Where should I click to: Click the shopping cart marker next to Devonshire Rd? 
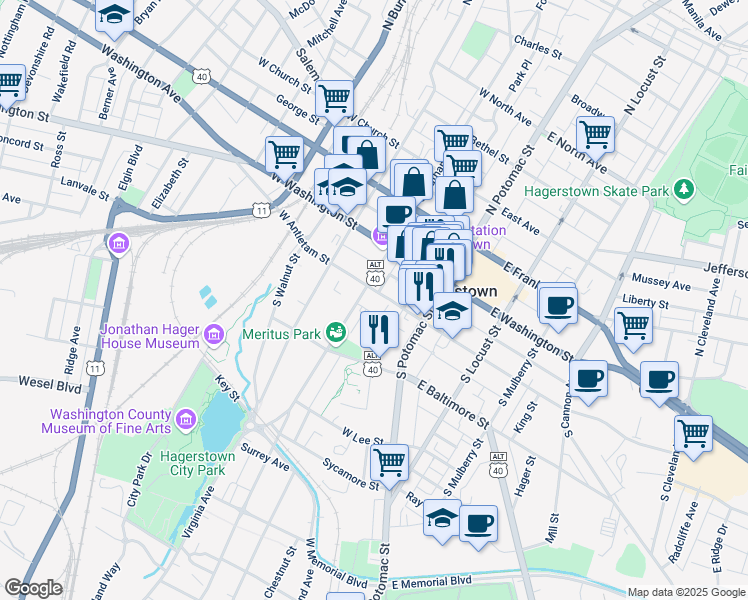[8, 84]
